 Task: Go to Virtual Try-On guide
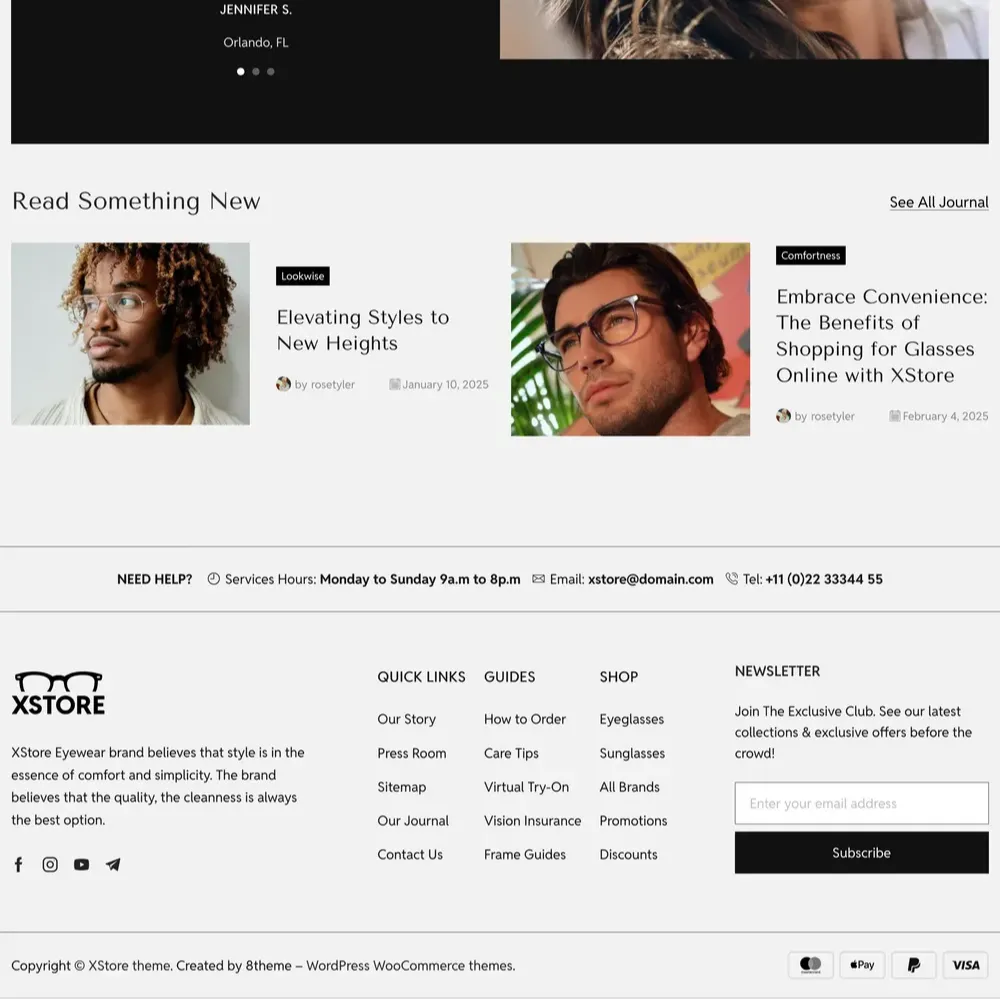click(x=526, y=787)
